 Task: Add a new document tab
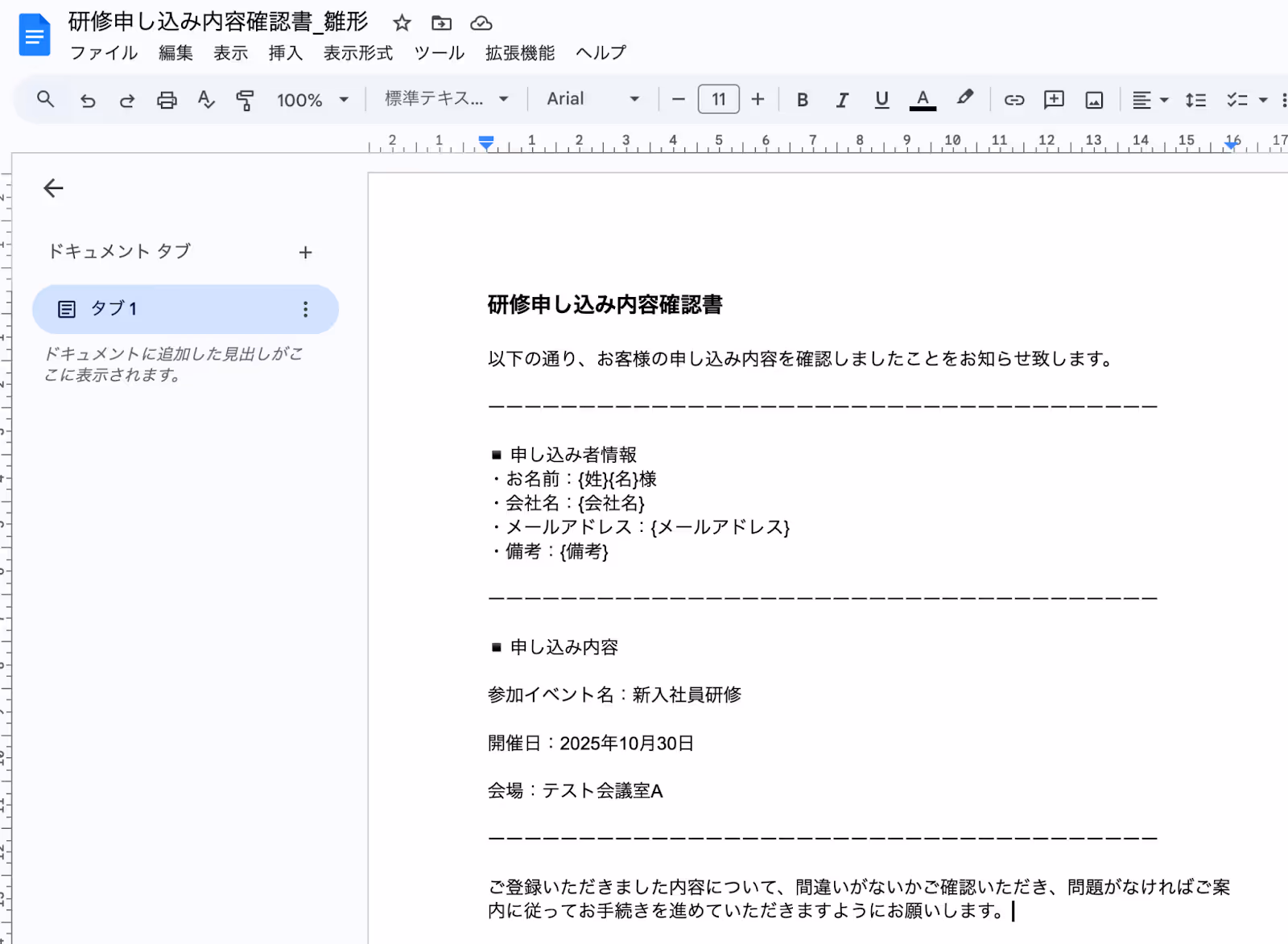click(x=305, y=253)
